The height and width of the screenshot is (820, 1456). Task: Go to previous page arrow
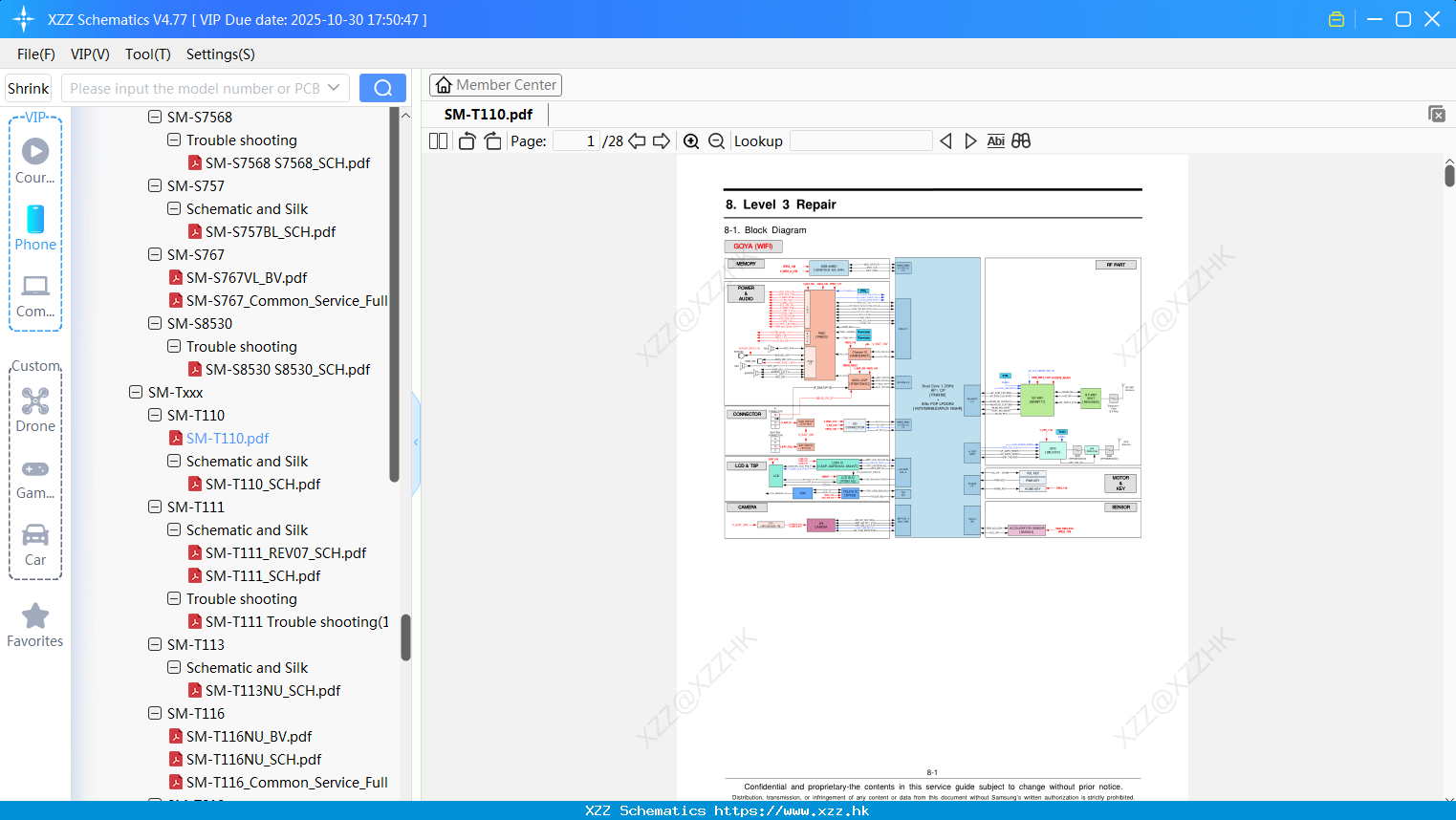pos(637,141)
